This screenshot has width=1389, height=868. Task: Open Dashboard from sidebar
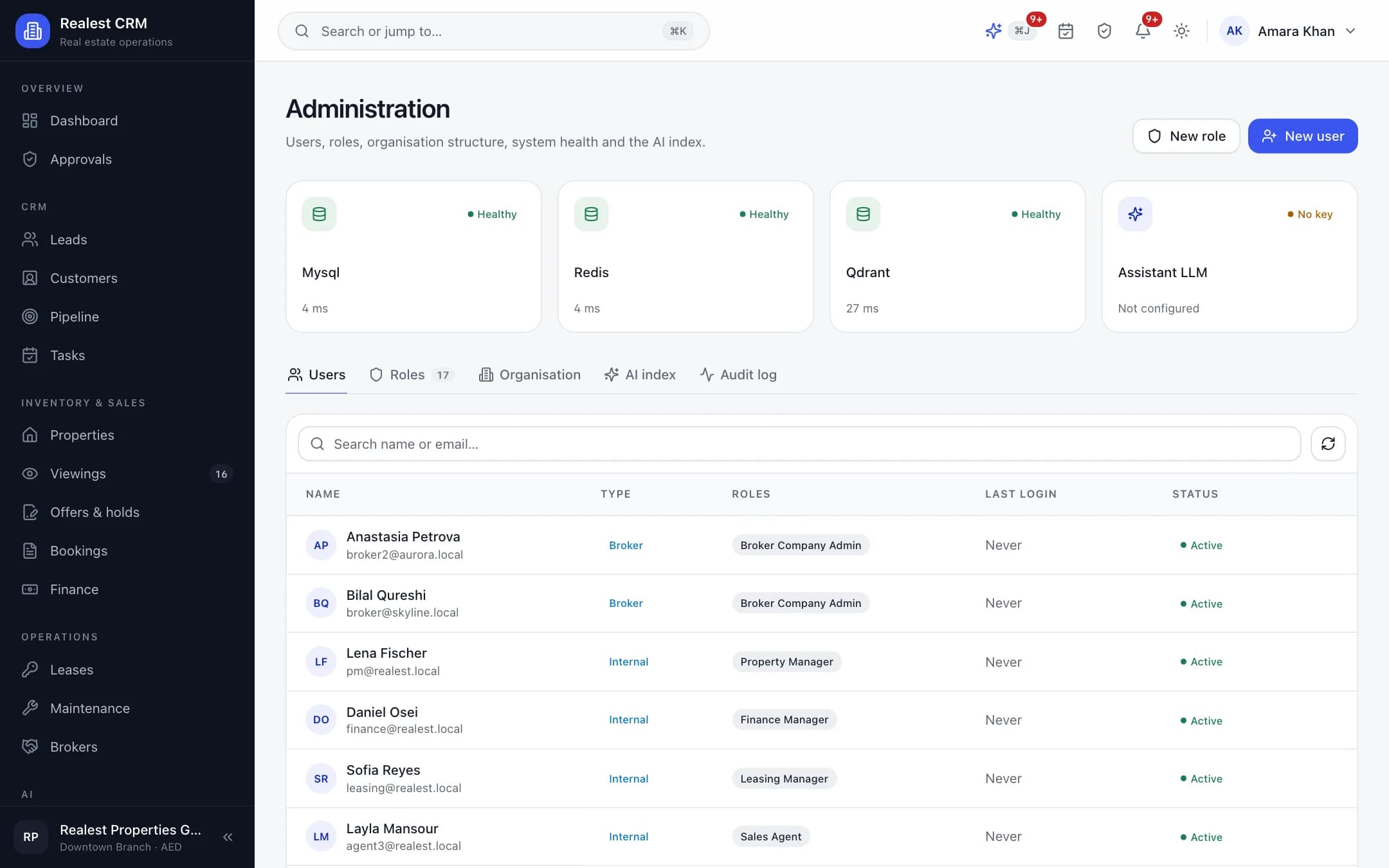[127, 121]
